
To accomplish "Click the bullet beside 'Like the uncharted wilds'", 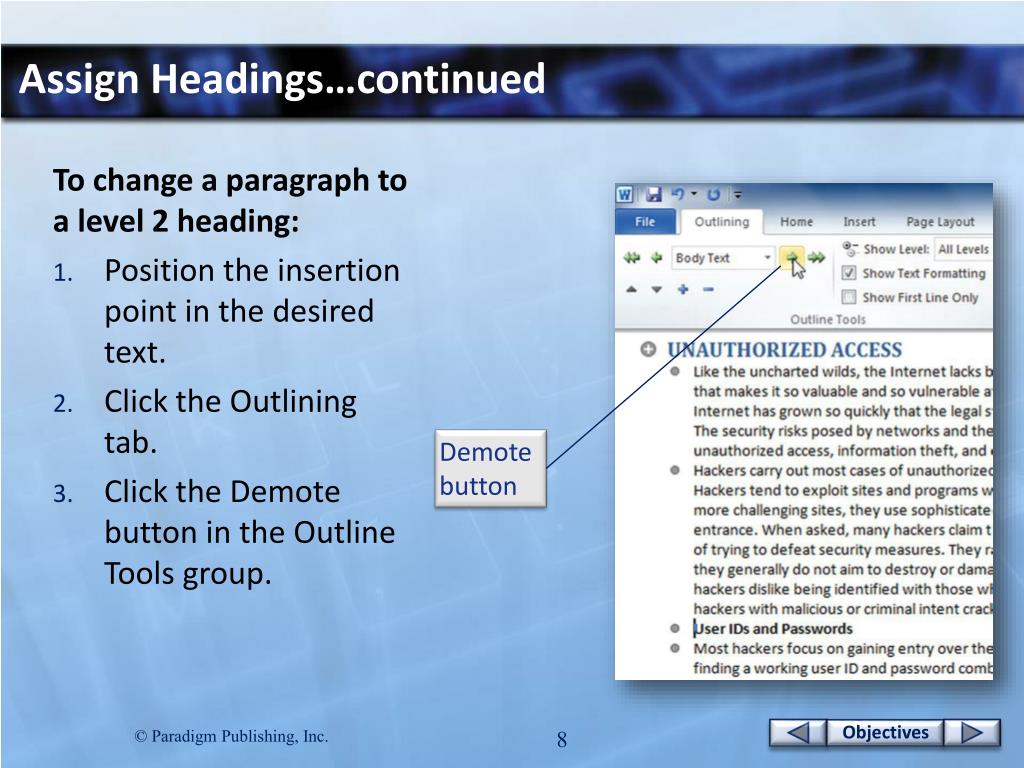I will pyautogui.click(x=675, y=372).
